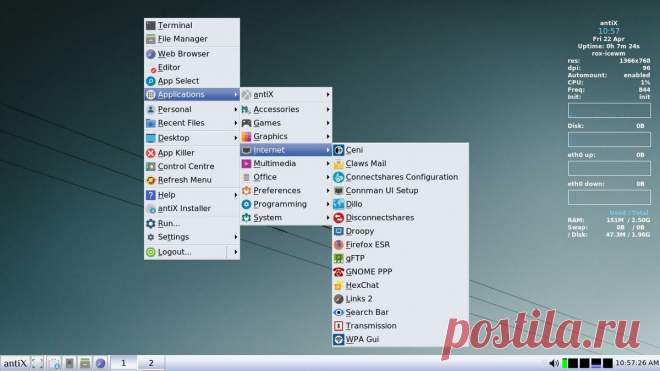The width and height of the screenshot is (660, 371).
Task: Click the terminal launcher in taskbar
Action: 70,363
